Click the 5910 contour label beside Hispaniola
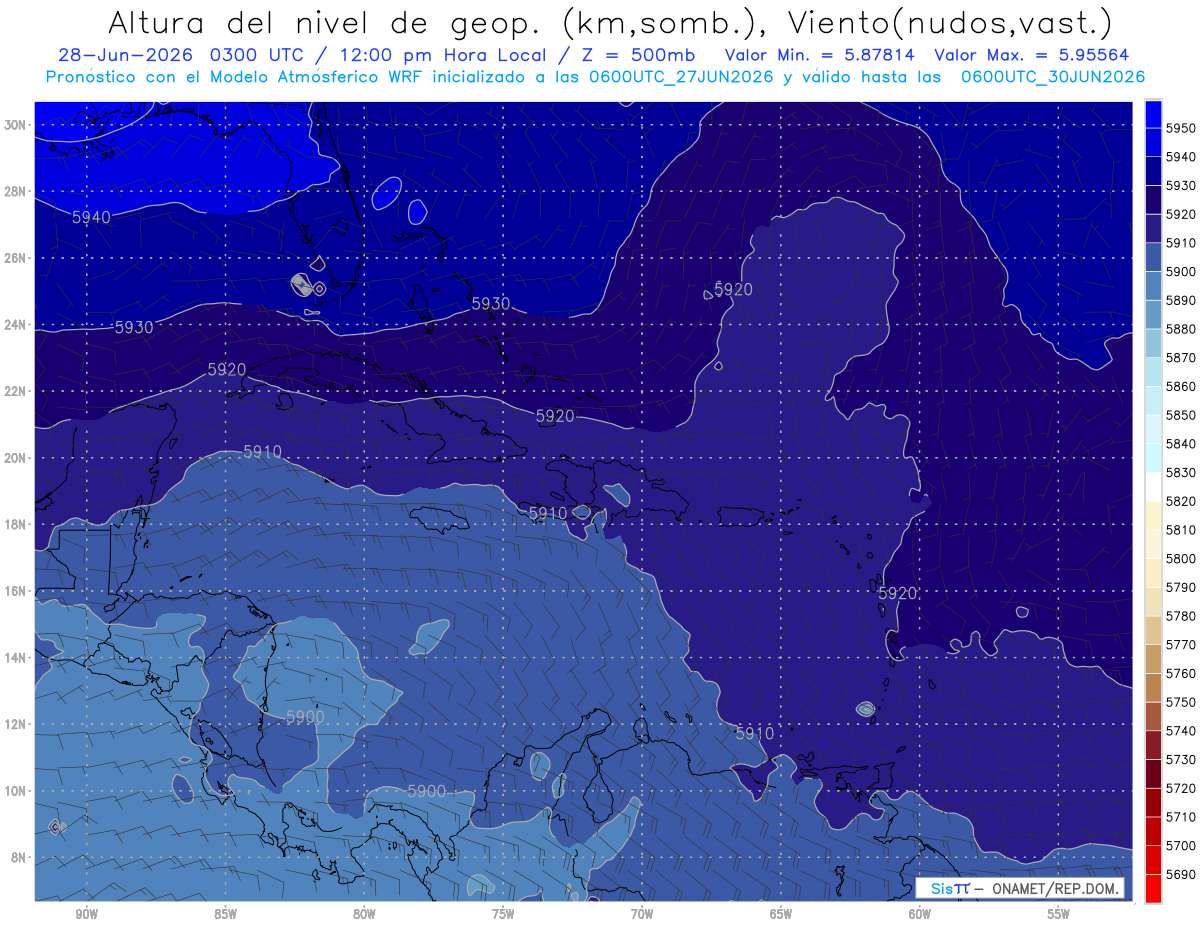 (548, 513)
